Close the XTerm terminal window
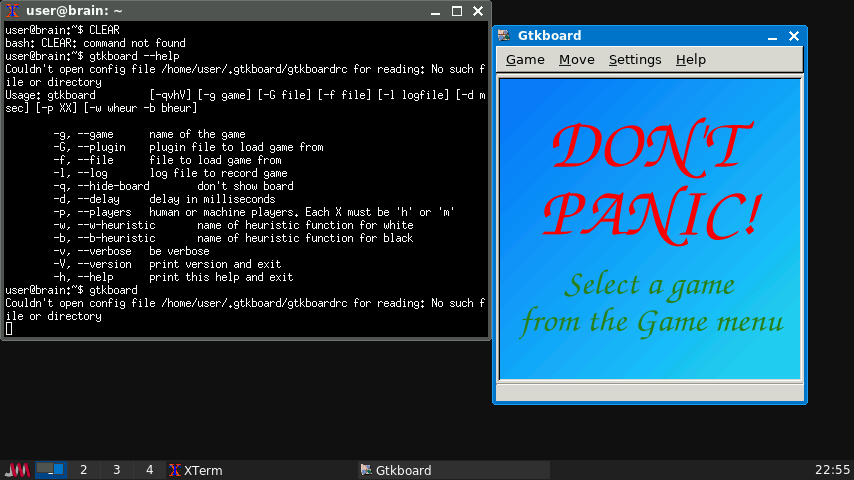 pyautogui.click(x=478, y=11)
